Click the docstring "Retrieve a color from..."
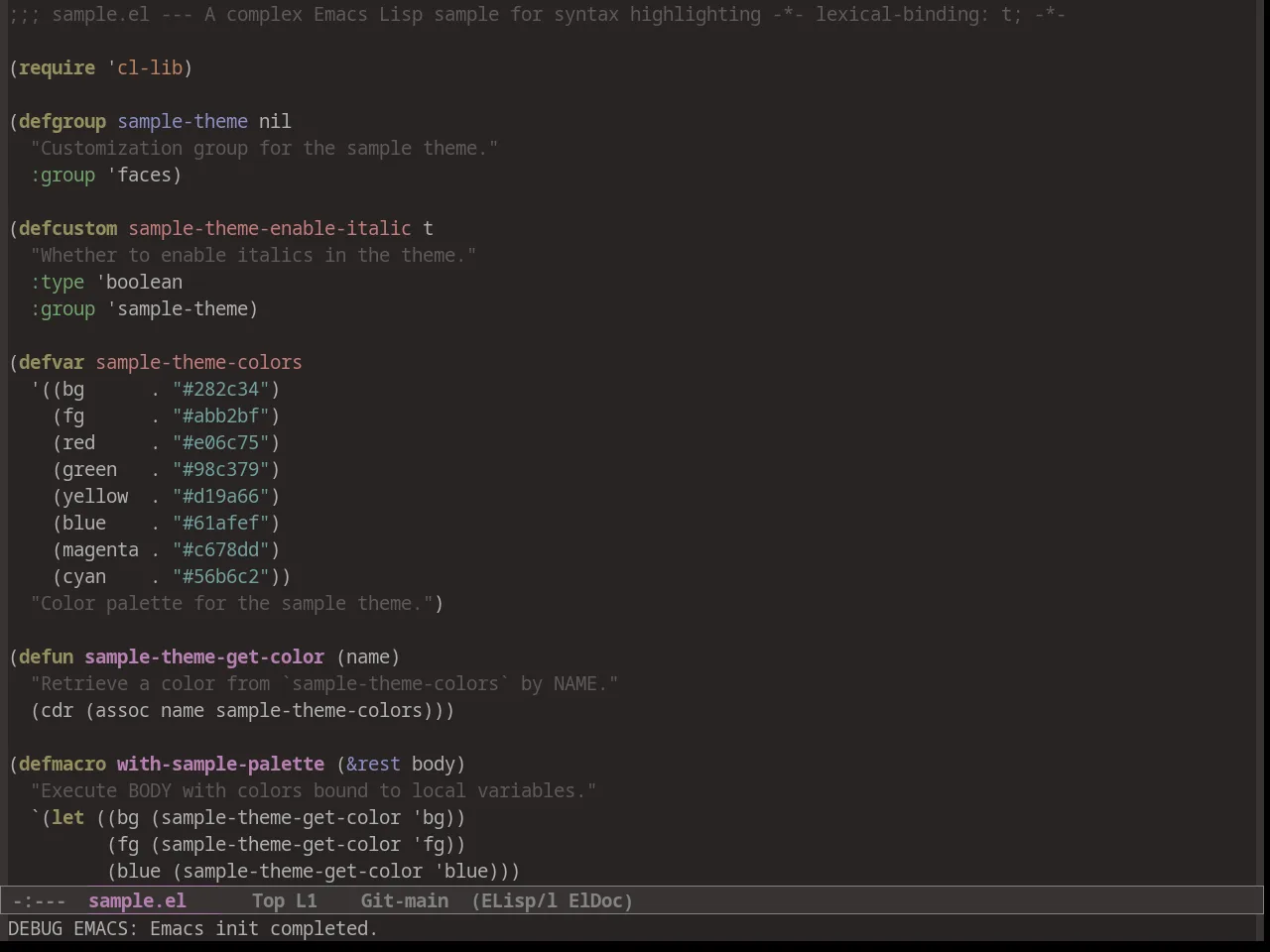Screen dimensions: 1270x952 [x=324, y=683]
